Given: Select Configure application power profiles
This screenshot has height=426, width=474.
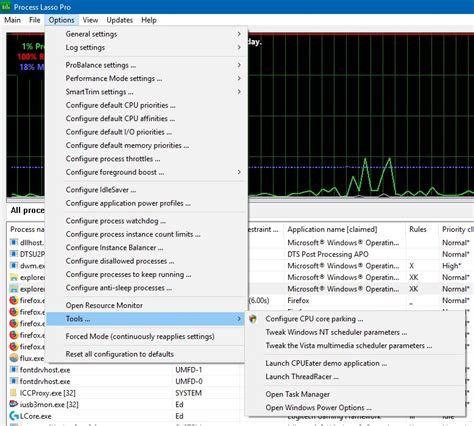Looking at the screenshot, I should tap(146, 203).
